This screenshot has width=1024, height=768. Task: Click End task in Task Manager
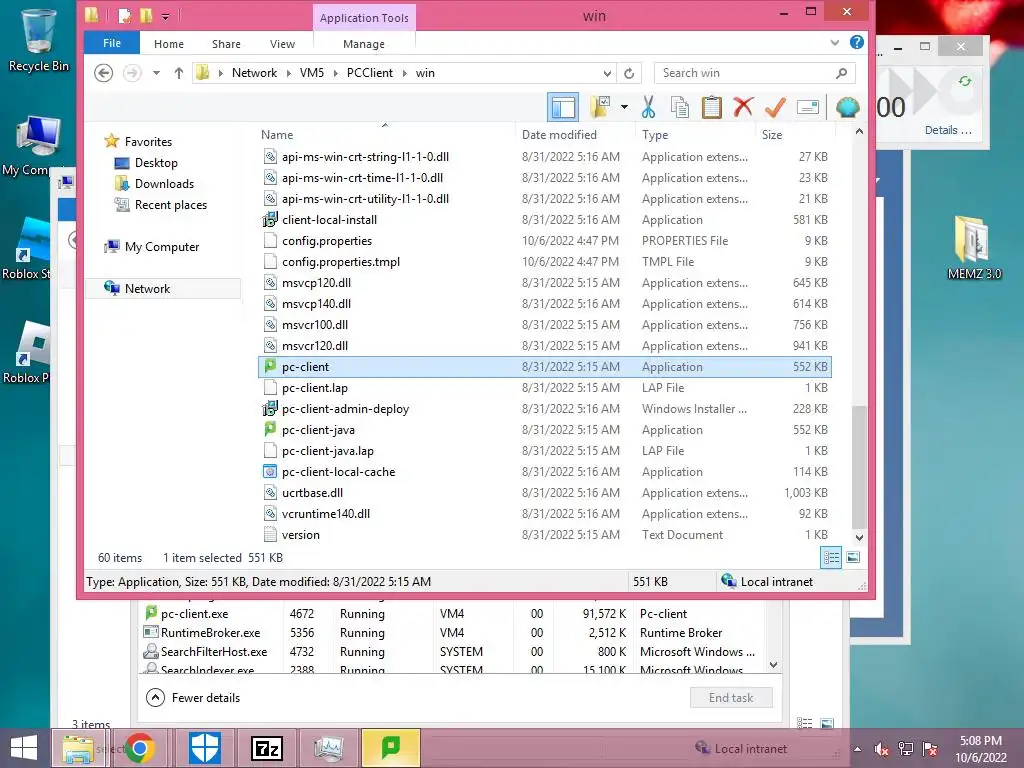pyautogui.click(x=731, y=697)
